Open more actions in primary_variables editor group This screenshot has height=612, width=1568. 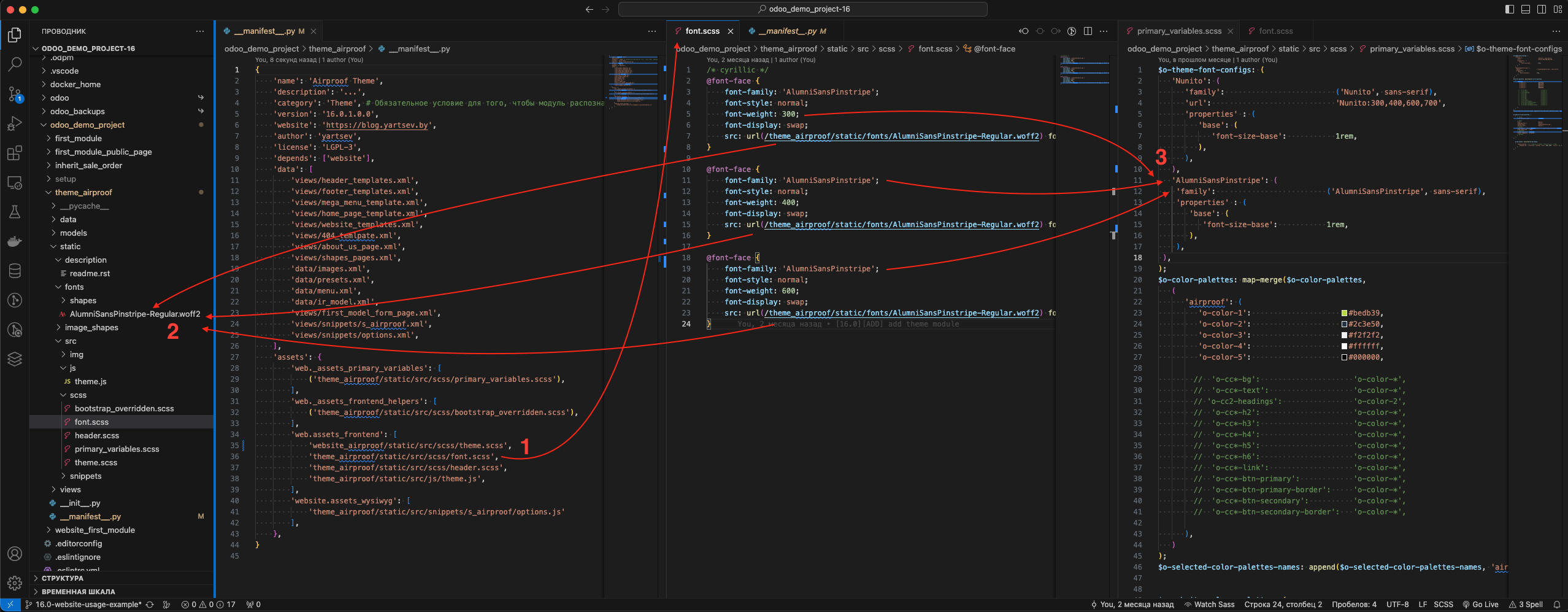pos(1556,31)
